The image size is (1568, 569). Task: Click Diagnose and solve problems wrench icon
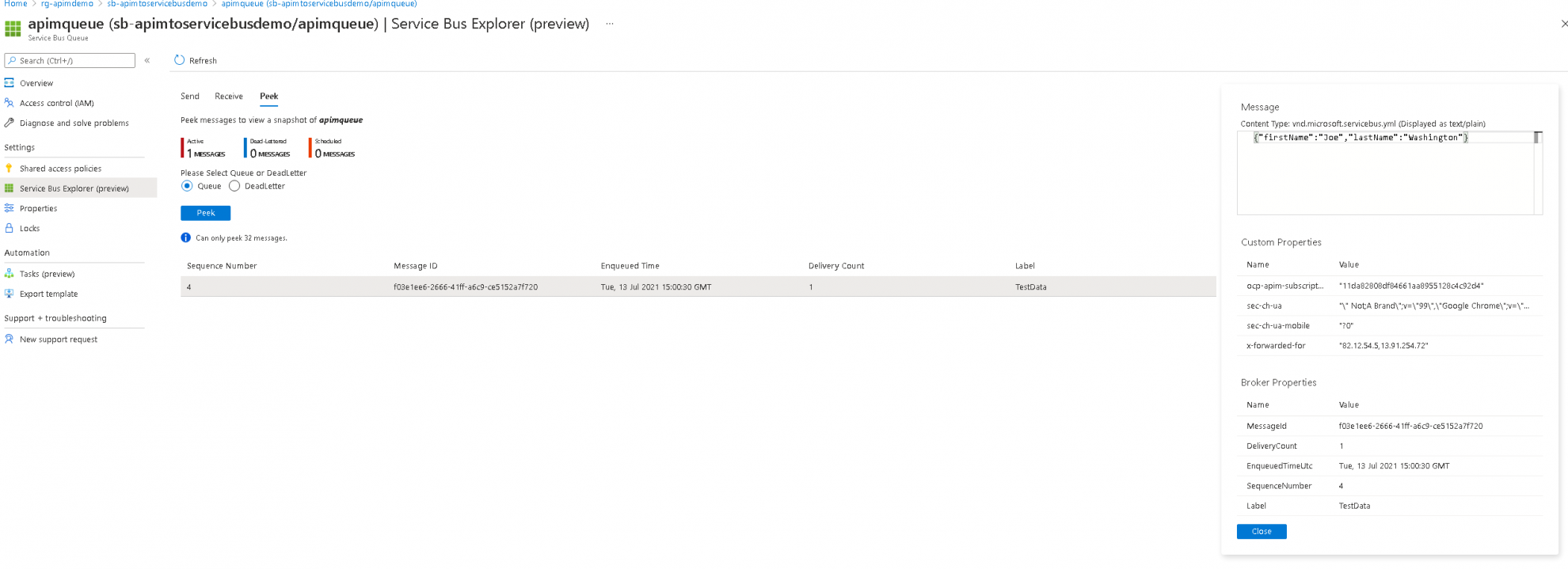click(10, 123)
